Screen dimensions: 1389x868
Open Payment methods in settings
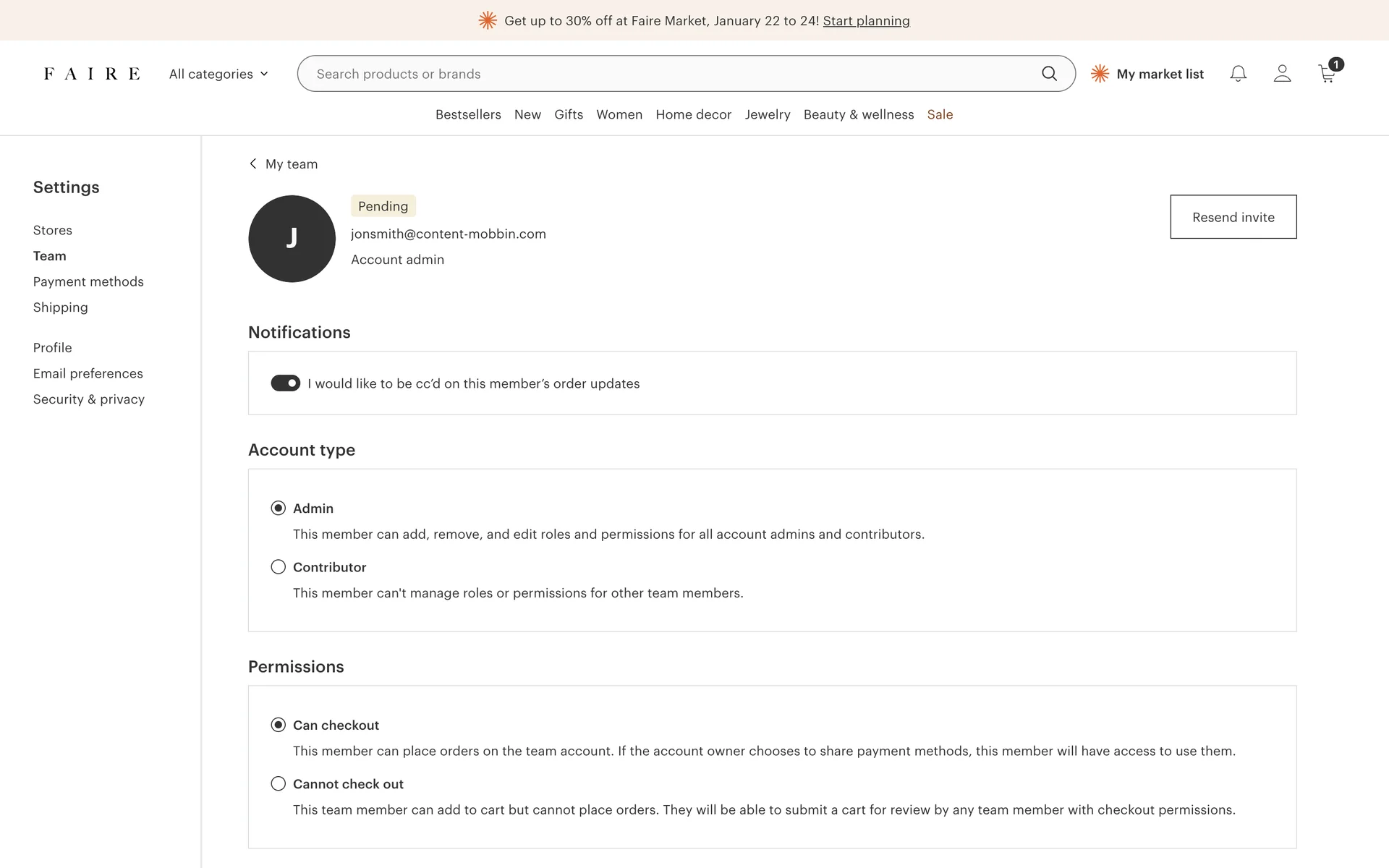[88, 281]
